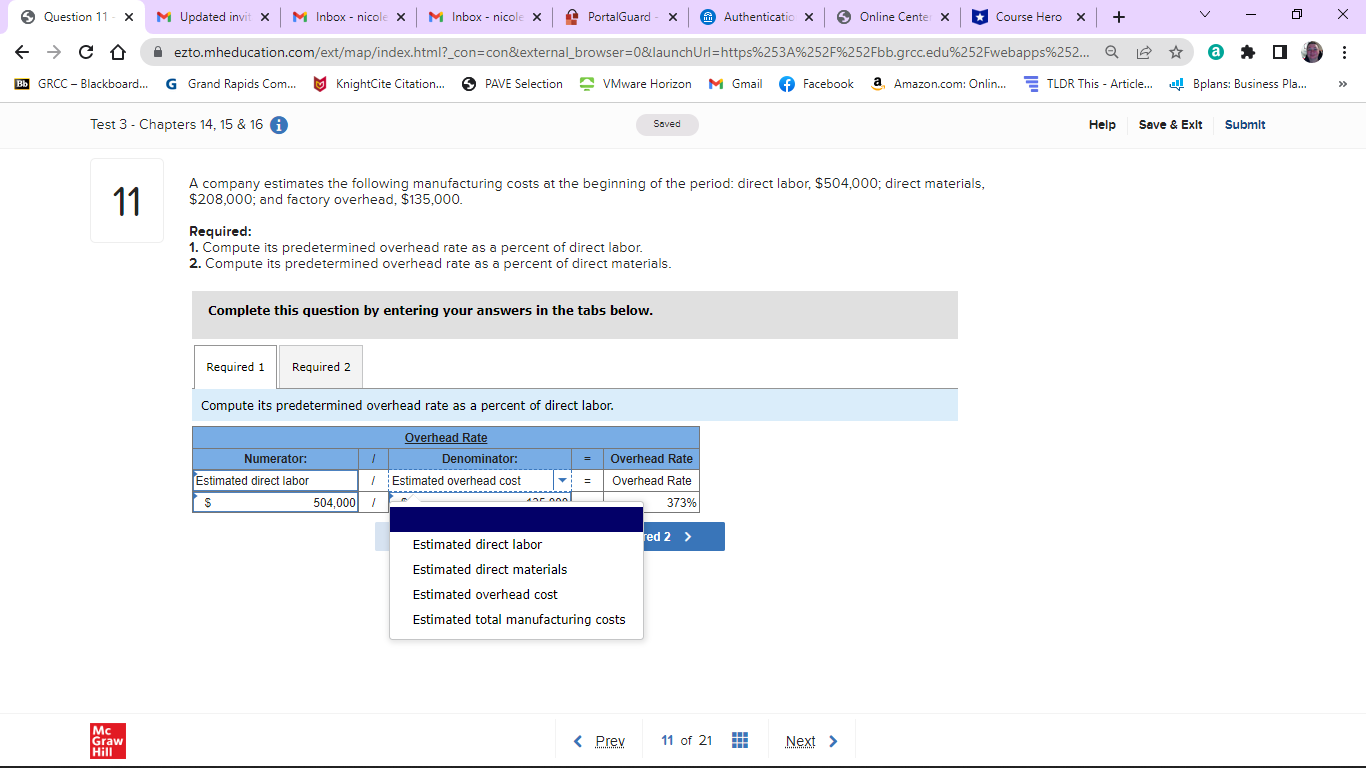Switch to the Required 2 tab
This screenshot has width=1366, height=768.
coord(320,367)
